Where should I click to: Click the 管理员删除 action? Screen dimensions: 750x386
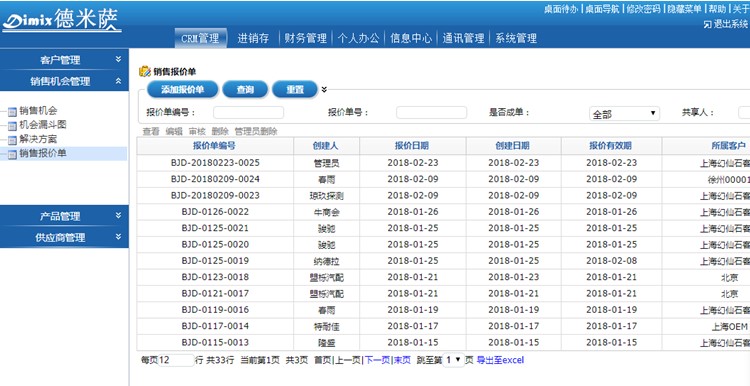[x=256, y=131]
